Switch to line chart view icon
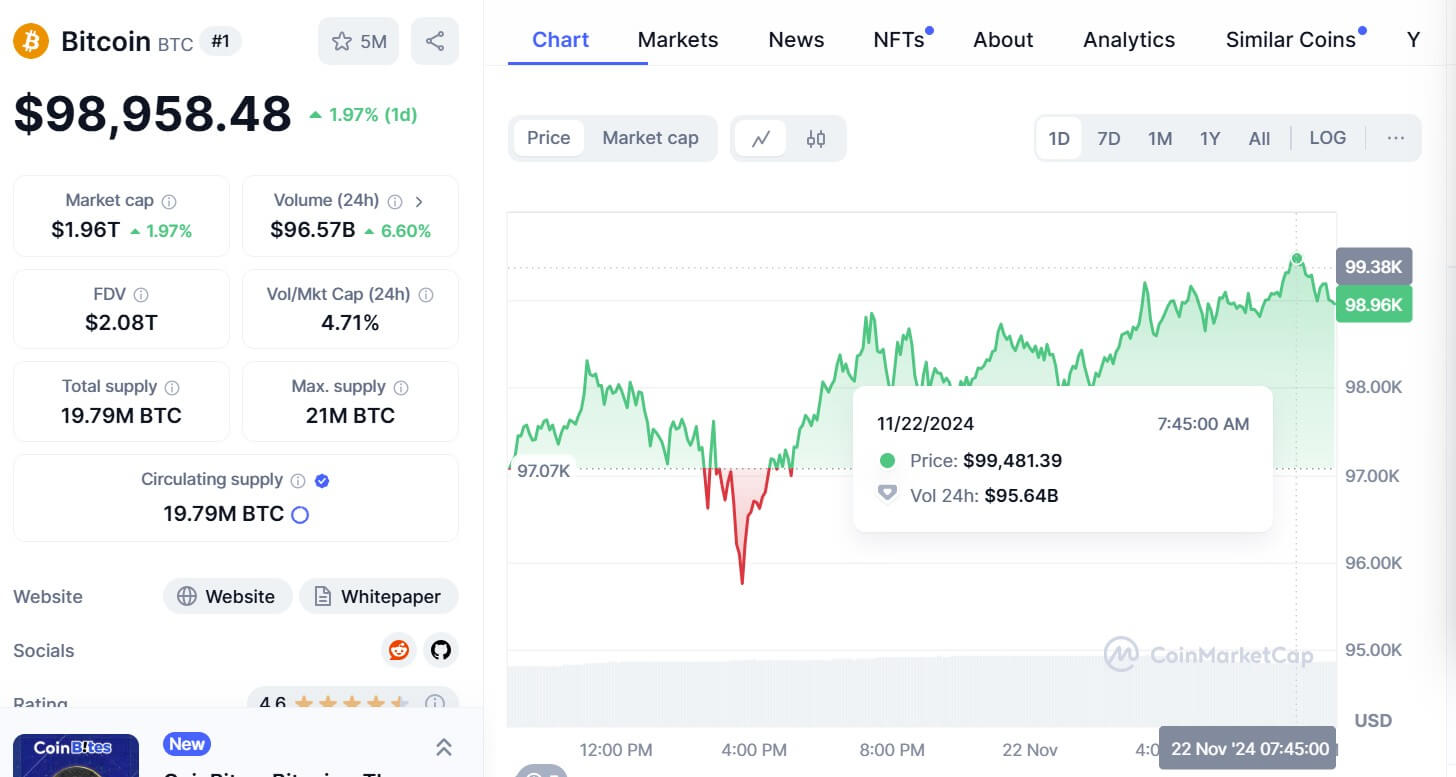This screenshot has height=777, width=1456. 761,138
